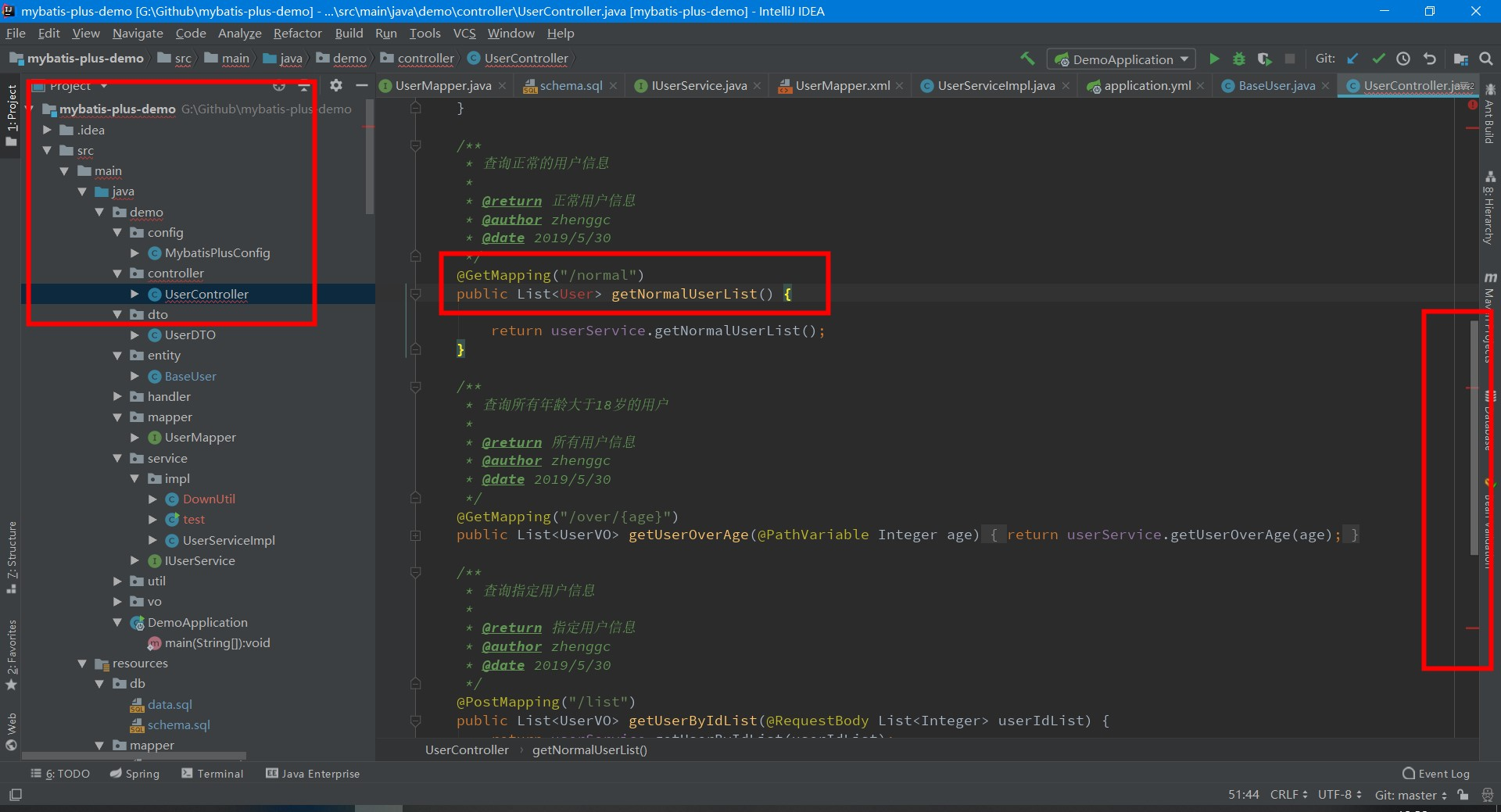Open the Navigate menu

coord(138,33)
